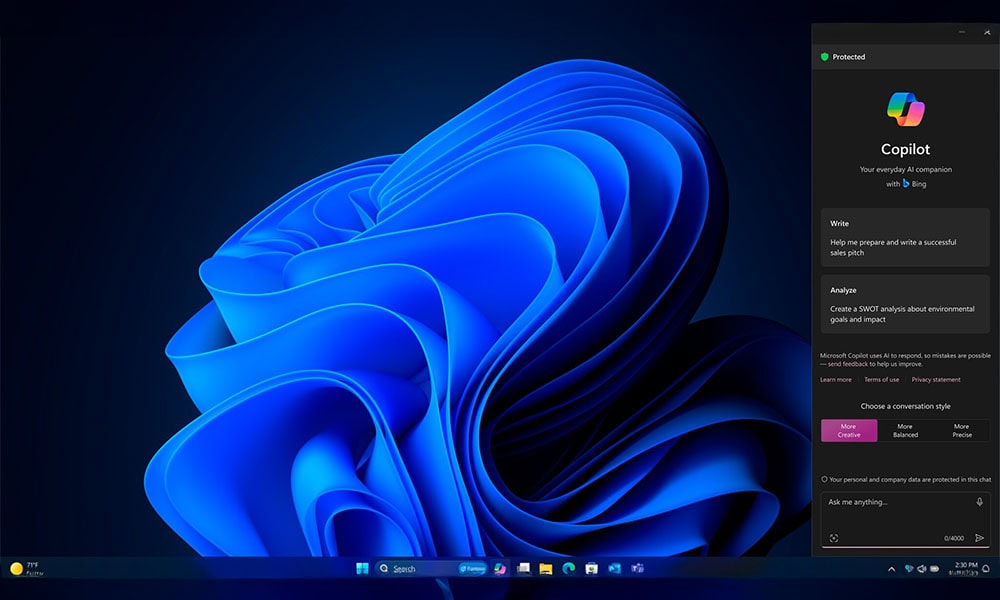Click the Learn more link
1000x600 pixels.
(838, 379)
